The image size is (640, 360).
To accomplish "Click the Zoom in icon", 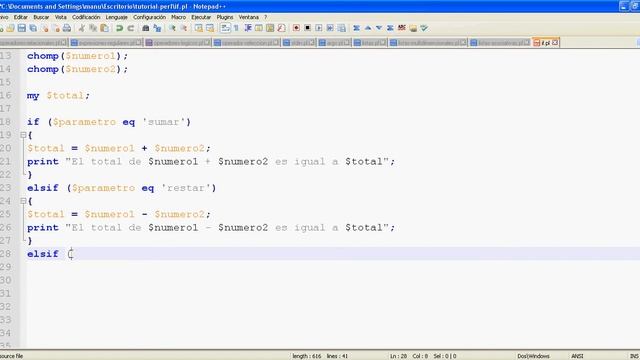I will pyautogui.click(x=172, y=28).
